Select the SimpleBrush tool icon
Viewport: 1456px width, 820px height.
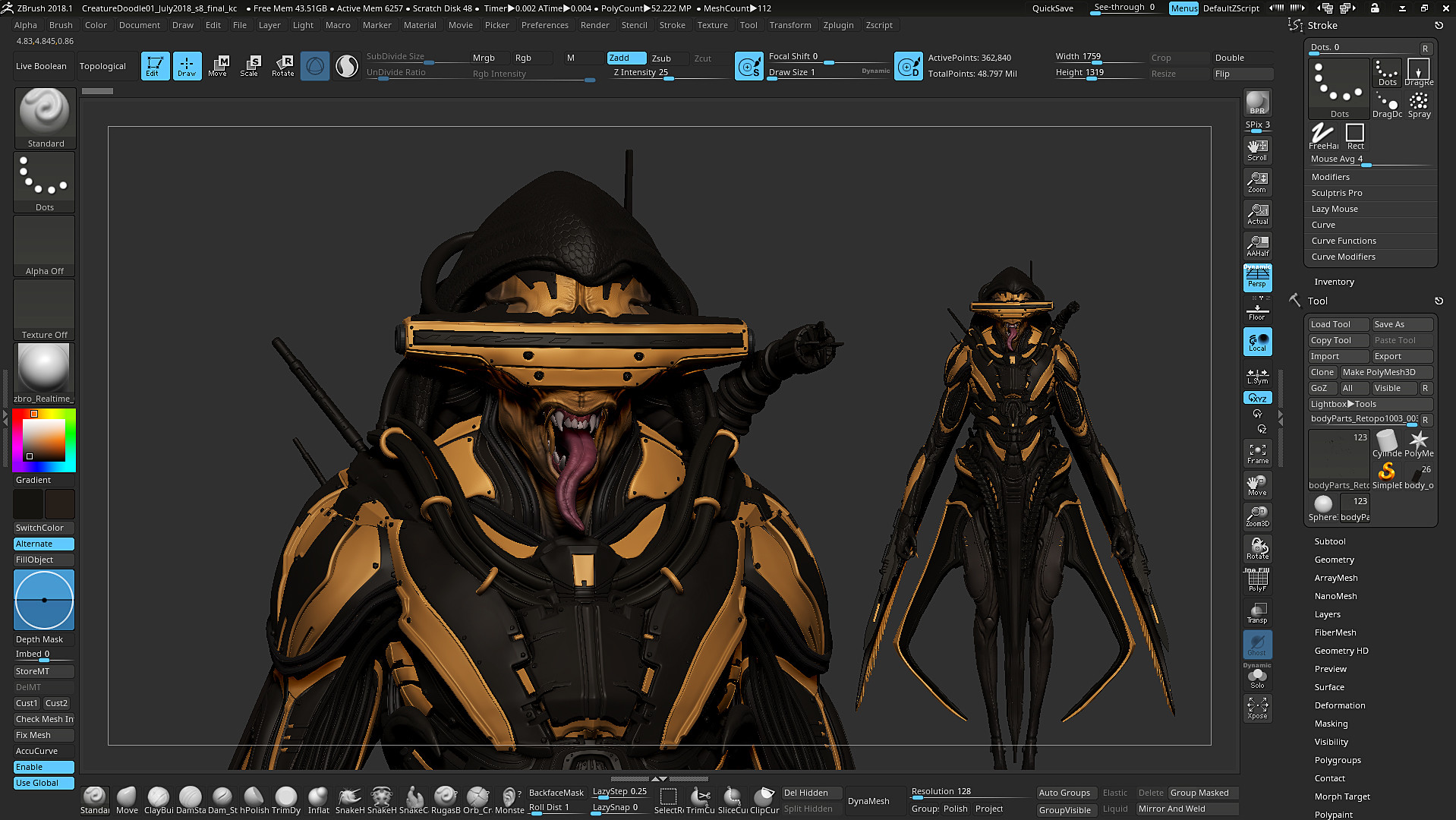(x=1387, y=476)
